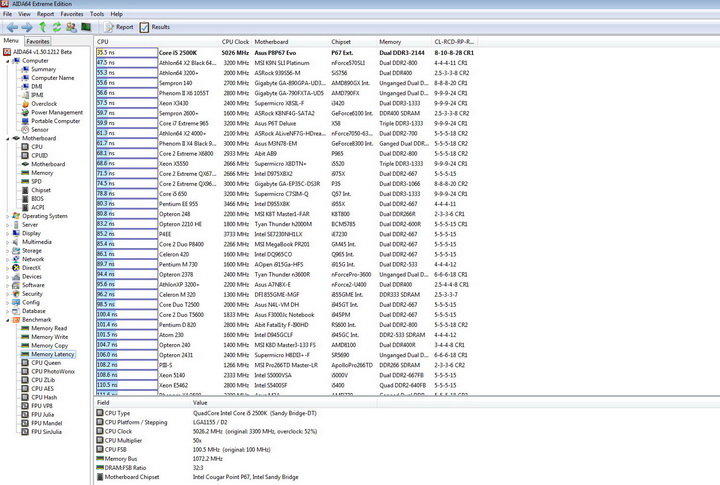Image resolution: width=720 pixels, height=485 pixels.
Task: Click the Results toolbar button
Action: pyautogui.click(x=155, y=27)
